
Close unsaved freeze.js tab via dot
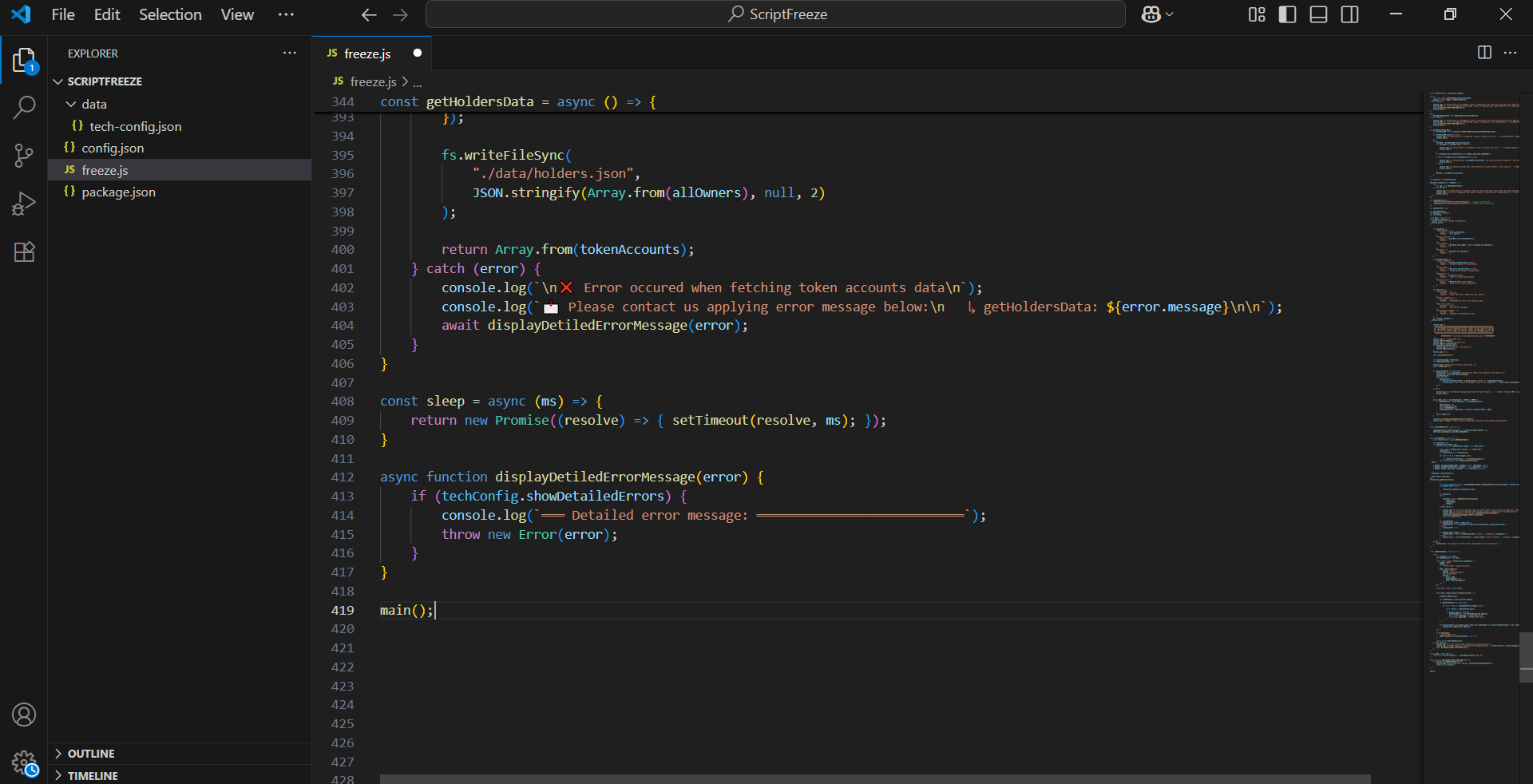pyautogui.click(x=417, y=53)
